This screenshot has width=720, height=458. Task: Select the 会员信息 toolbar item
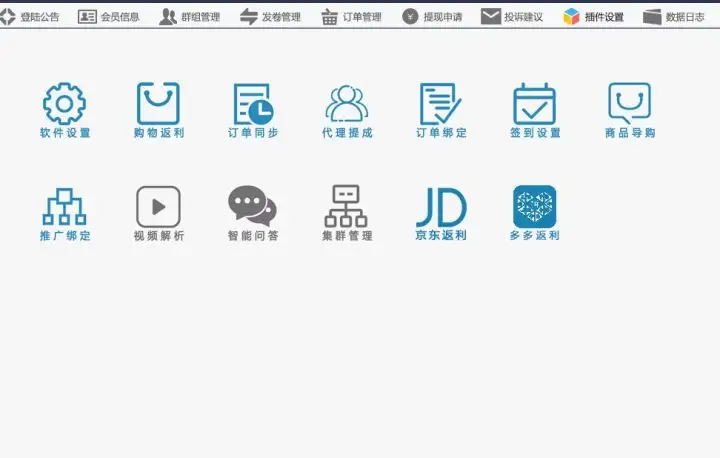108,17
